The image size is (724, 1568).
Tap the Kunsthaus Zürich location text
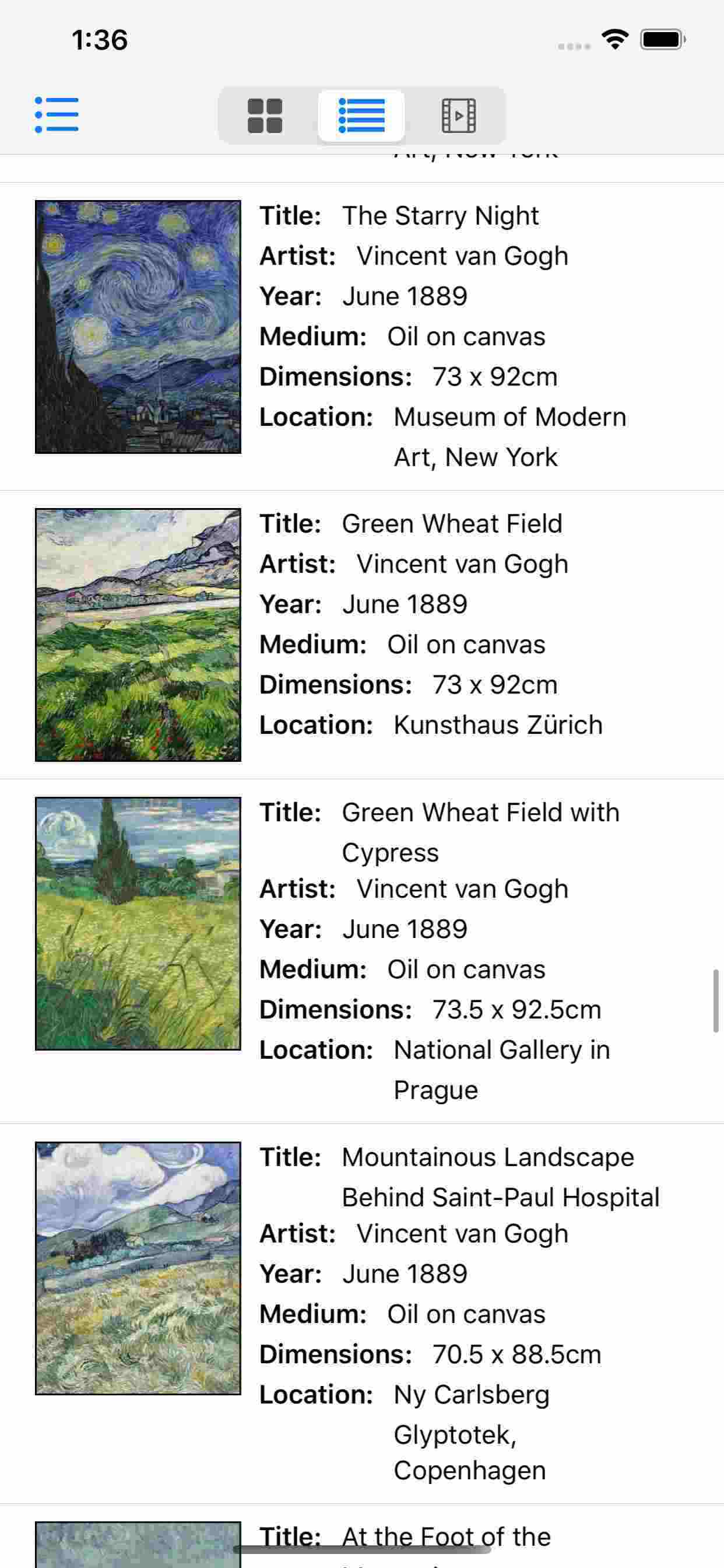tap(498, 725)
